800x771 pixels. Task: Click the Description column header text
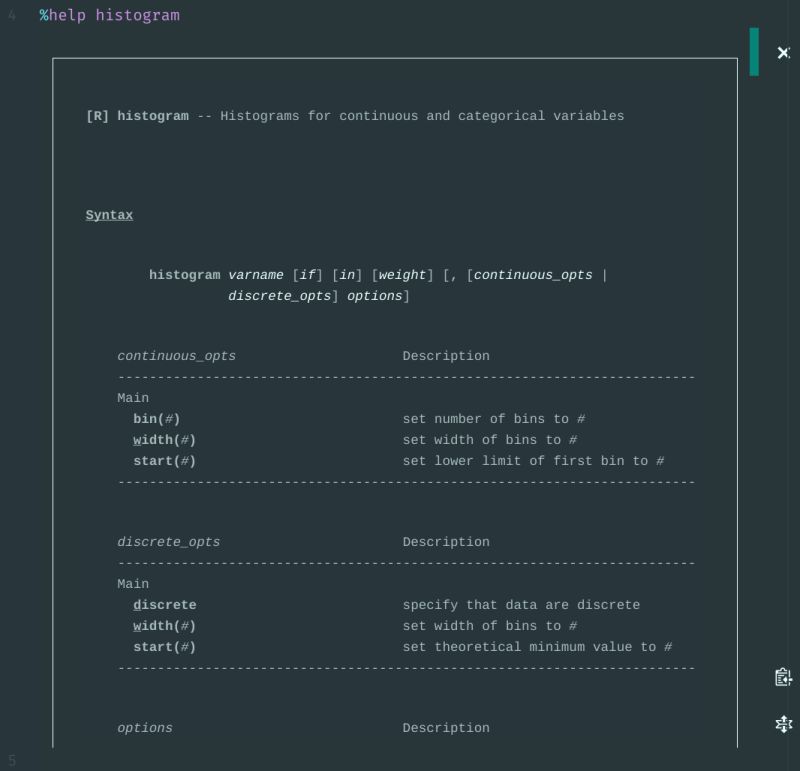pyautogui.click(x=446, y=355)
